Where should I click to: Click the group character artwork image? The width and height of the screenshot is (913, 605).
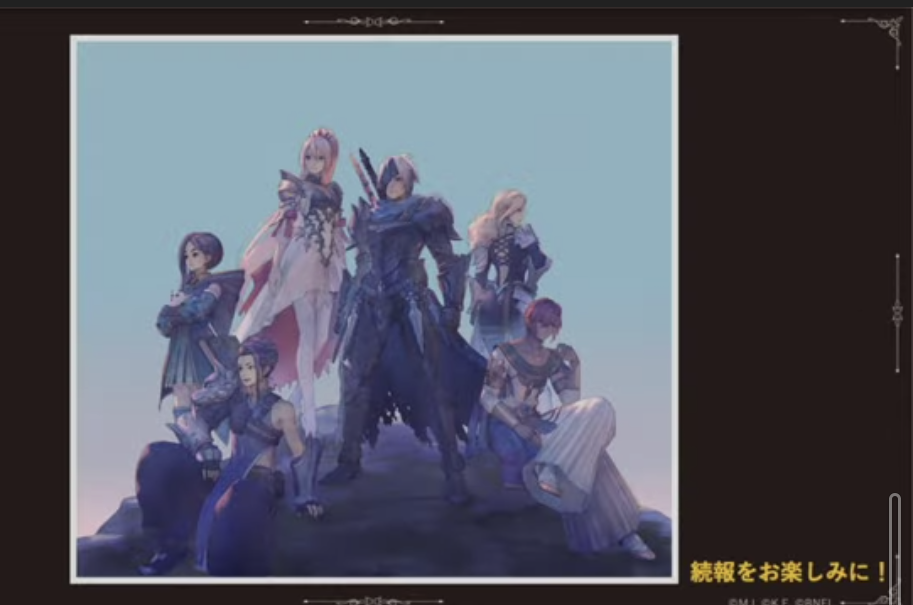tap(374, 309)
